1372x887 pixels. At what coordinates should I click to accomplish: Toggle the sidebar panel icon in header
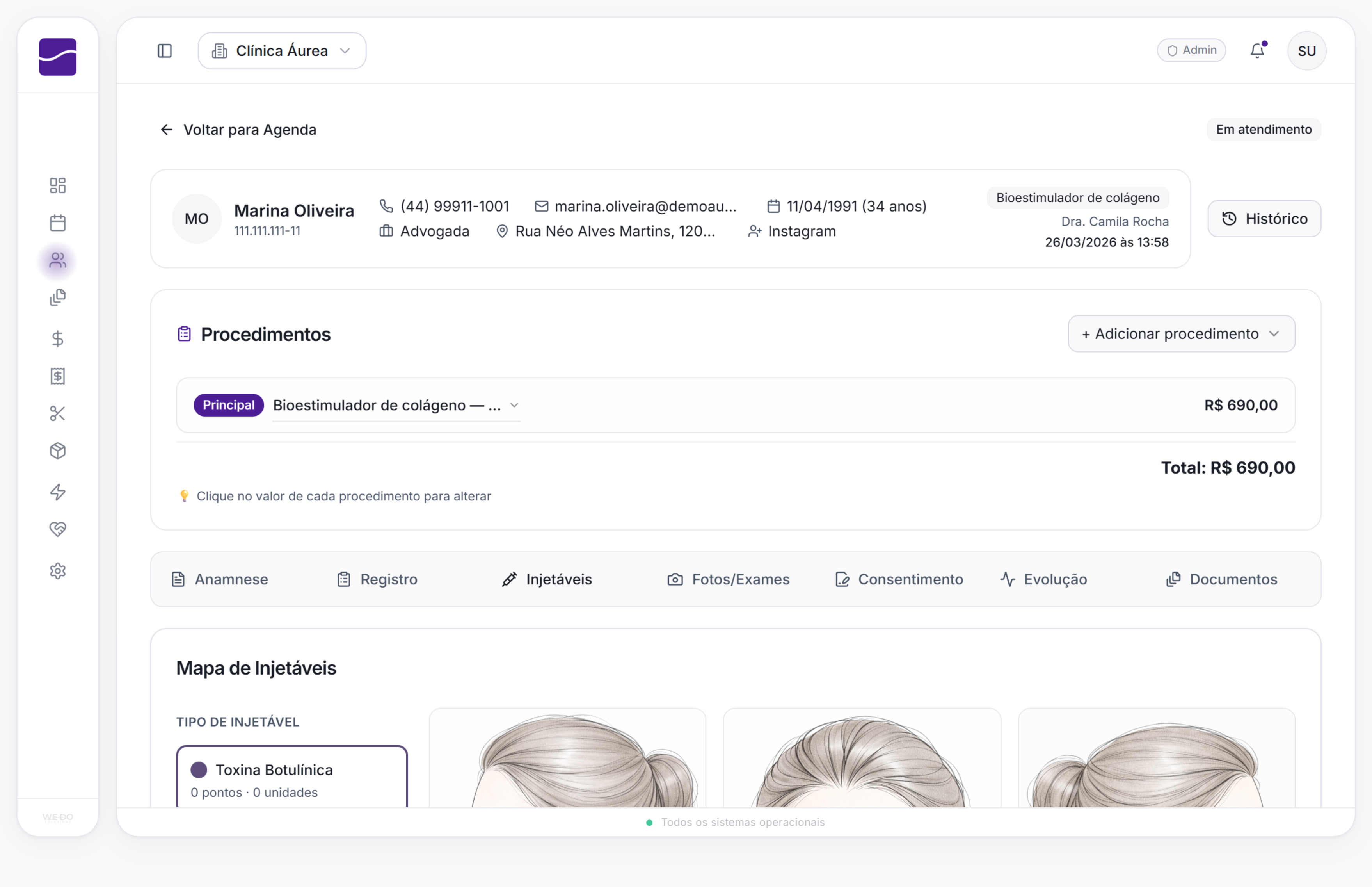pos(165,51)
